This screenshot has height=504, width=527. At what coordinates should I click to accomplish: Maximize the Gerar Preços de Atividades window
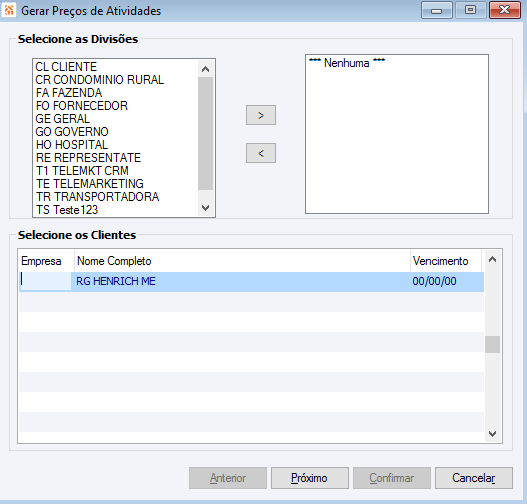point(471,10)
